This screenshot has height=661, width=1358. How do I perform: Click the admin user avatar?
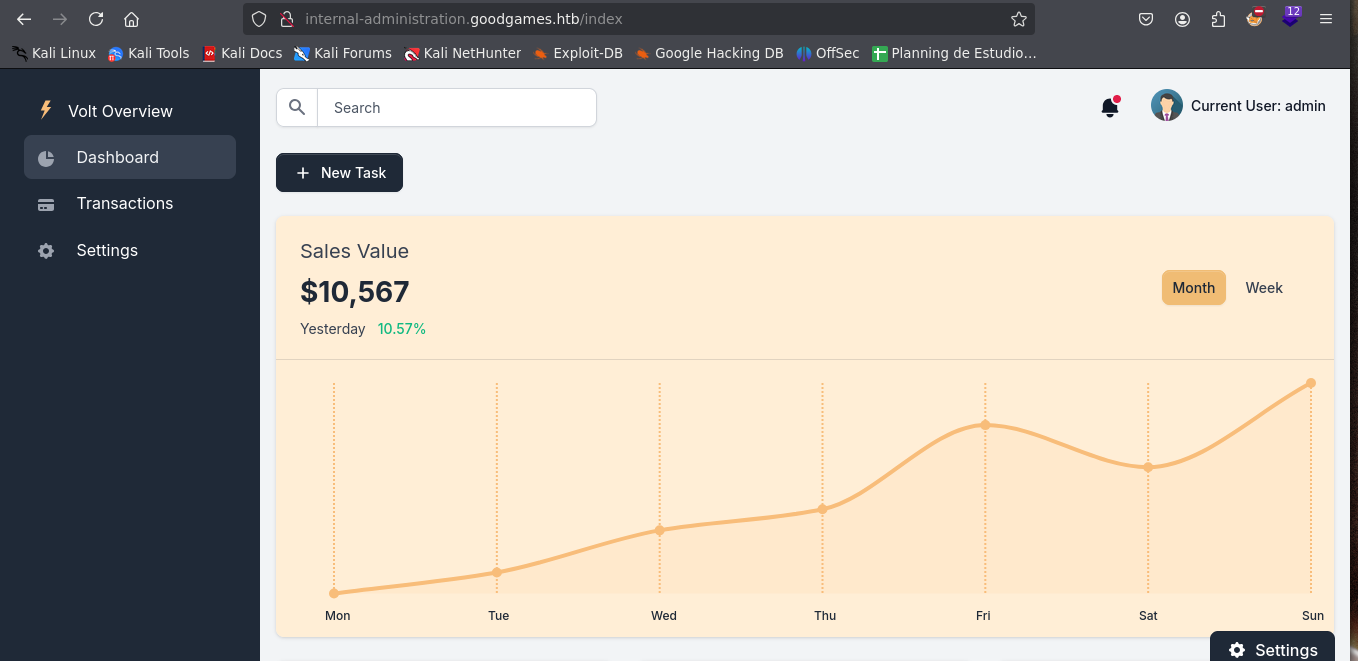pyautogui.click(x=1166, y=106)
